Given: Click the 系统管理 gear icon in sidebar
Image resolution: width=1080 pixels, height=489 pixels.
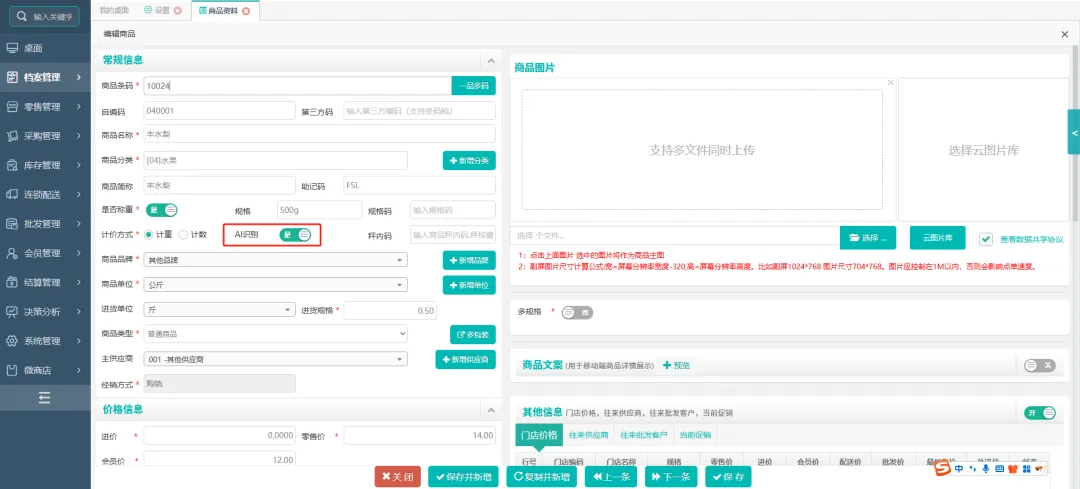Looking at the screenshot, I should tap(13, 340).
